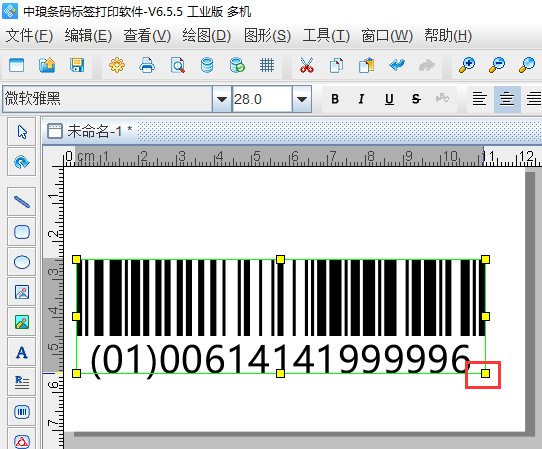Align text center
Screen dimensions: 542x449
(x=507, y=99)
